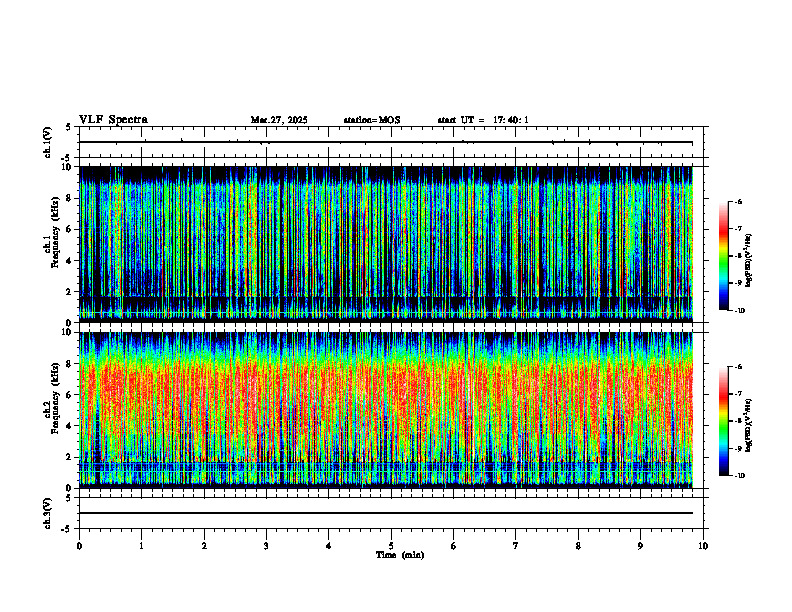Click the ch.1 spectrogram panel

coord(386,244)
